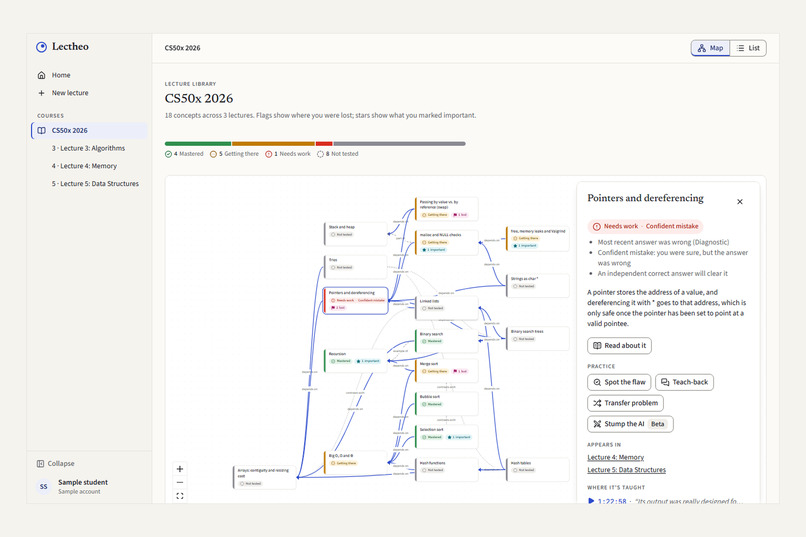Viewport: 806px width, 537px height.
Task: Click the Mastered badge on Bubble sort node
Action: (432, 404)
